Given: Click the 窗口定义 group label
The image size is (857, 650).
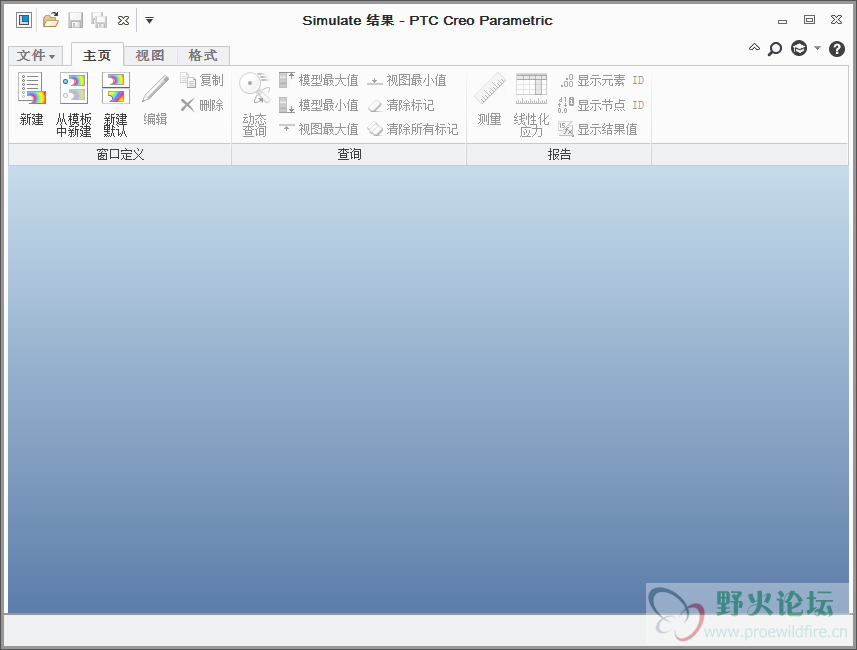Looking at the screenshot, I should point(120,155).
